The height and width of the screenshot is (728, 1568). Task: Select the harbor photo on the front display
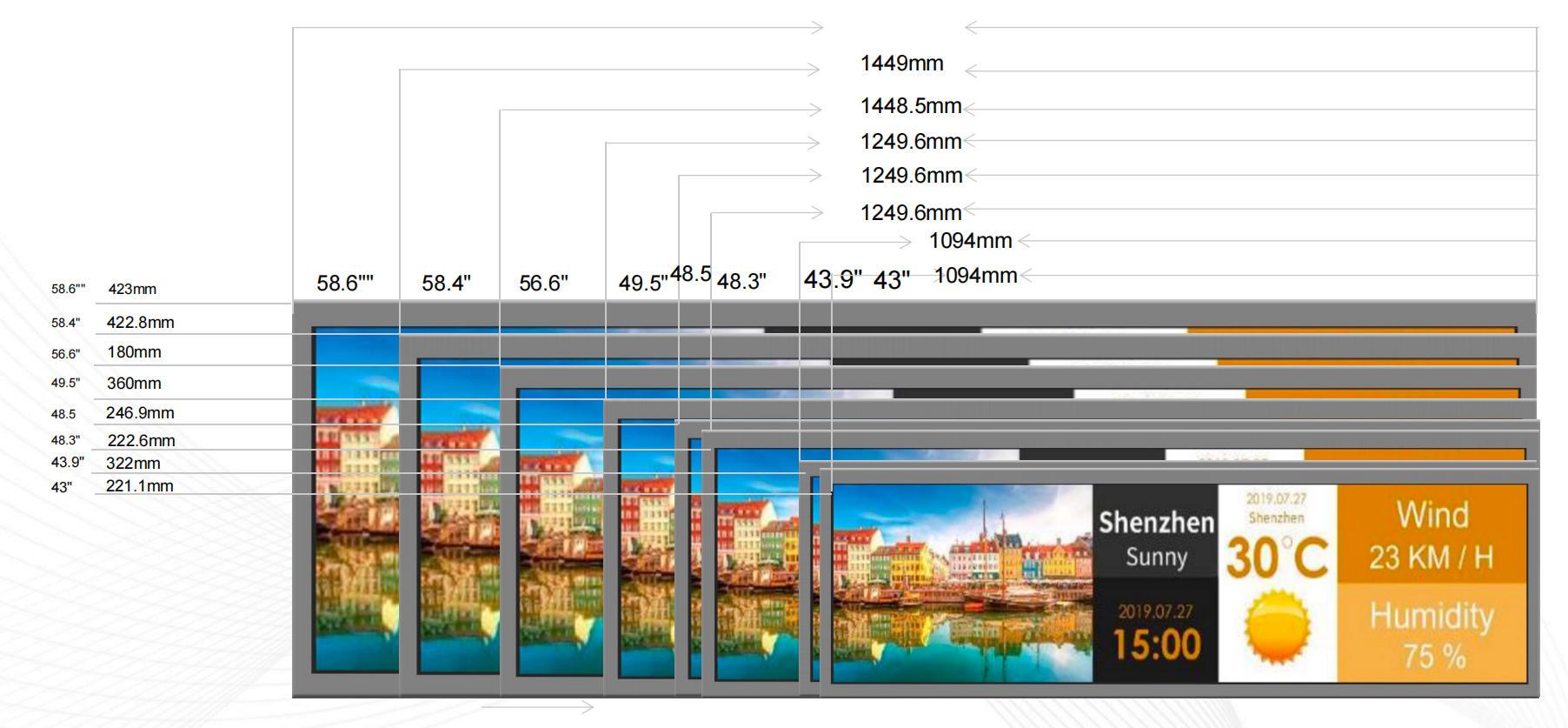coord(962,583)
